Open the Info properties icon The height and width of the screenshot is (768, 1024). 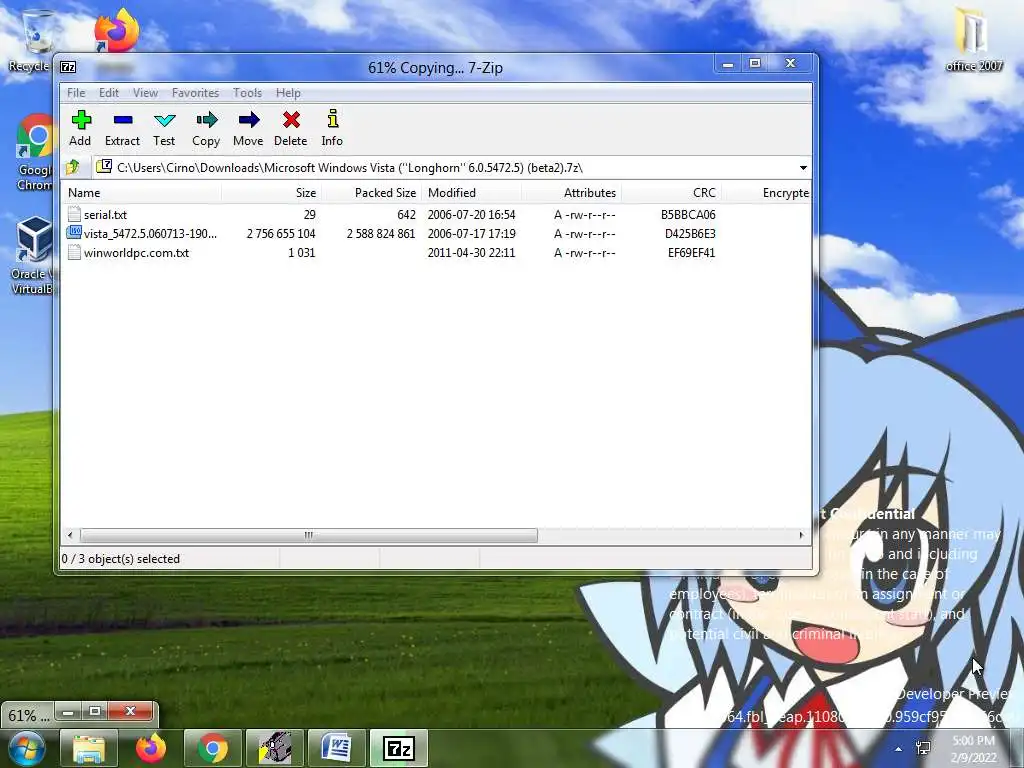tap(332, 119)
